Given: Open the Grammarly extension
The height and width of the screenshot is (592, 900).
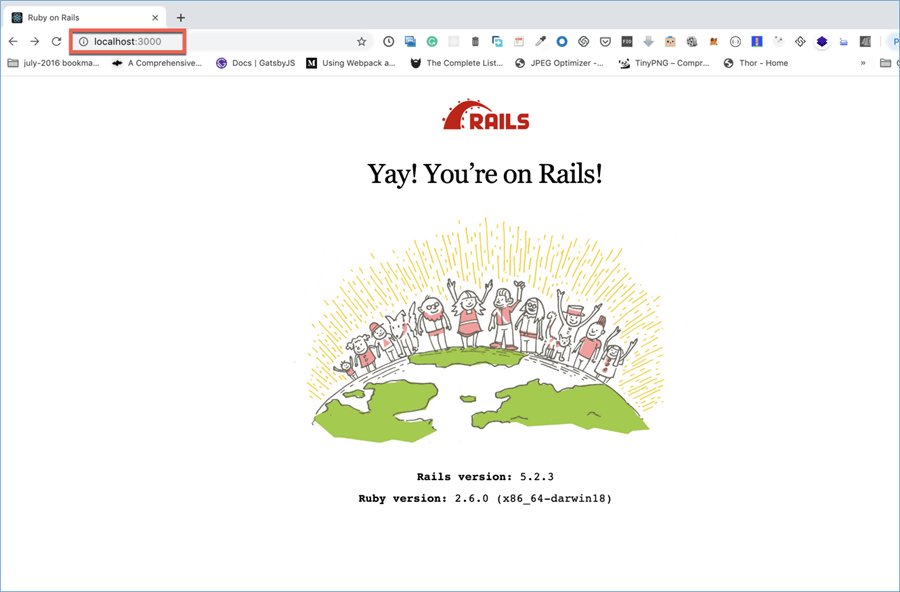Looking at the screenshot, I should pos(431,42).
